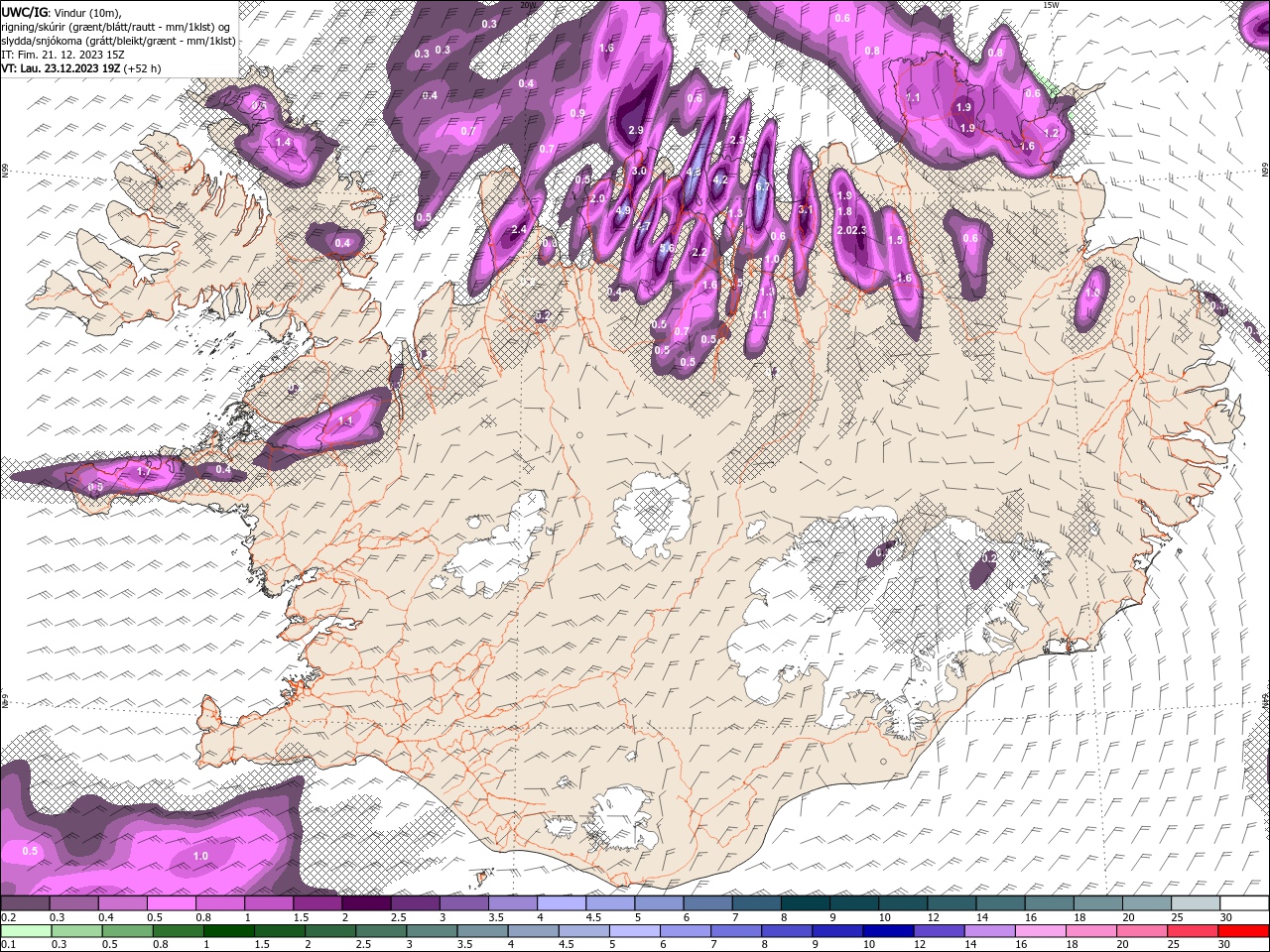The width and height of the screenshot is (1270, 952).
Task: Click the 2.2 value label on the map
Action: click(698, 252)
